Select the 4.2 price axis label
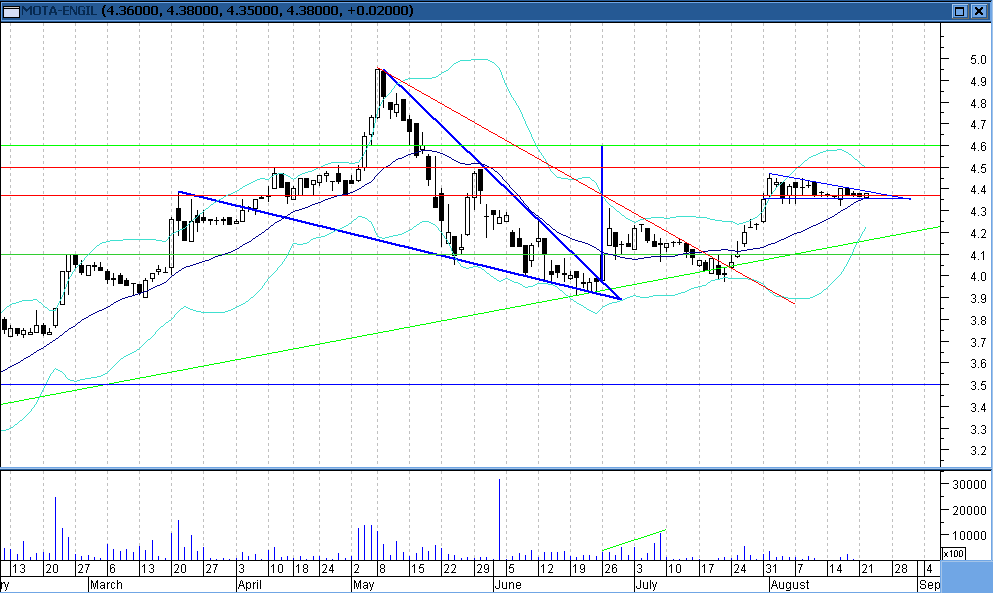The height and width of the screenshot is (593, 993). tap(978, 233)
